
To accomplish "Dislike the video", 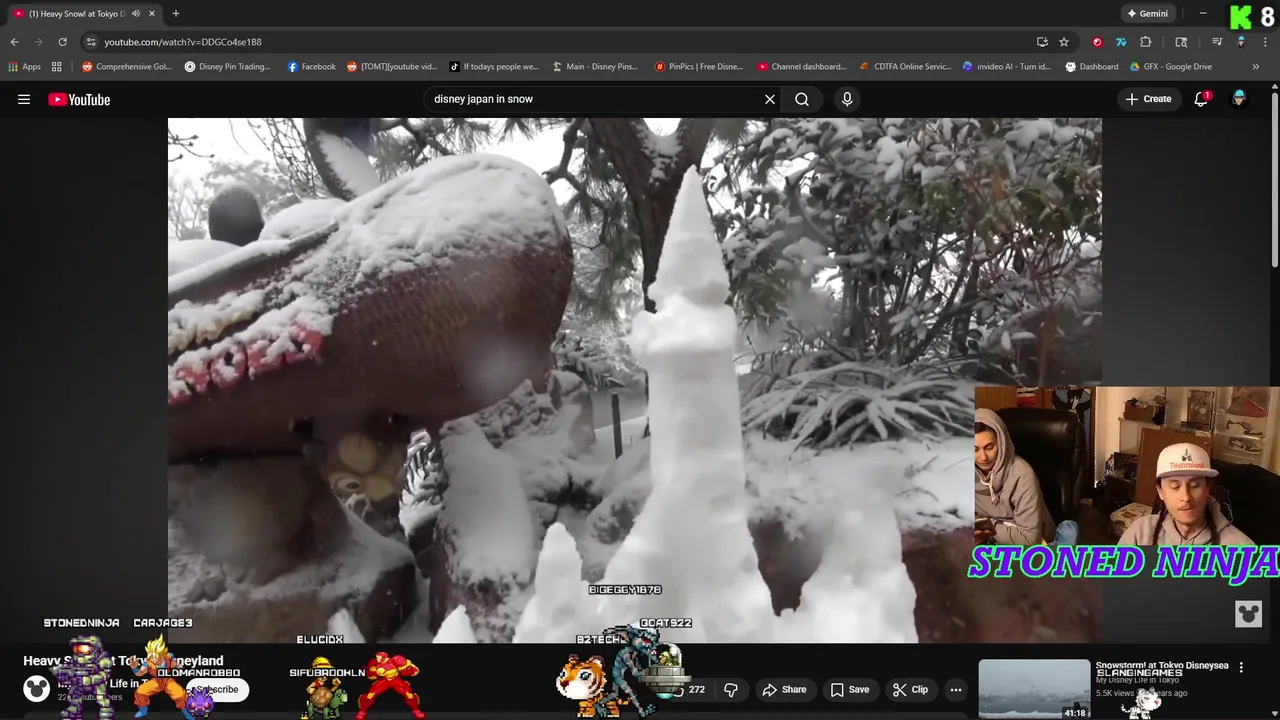I will (x=731, y=690).
